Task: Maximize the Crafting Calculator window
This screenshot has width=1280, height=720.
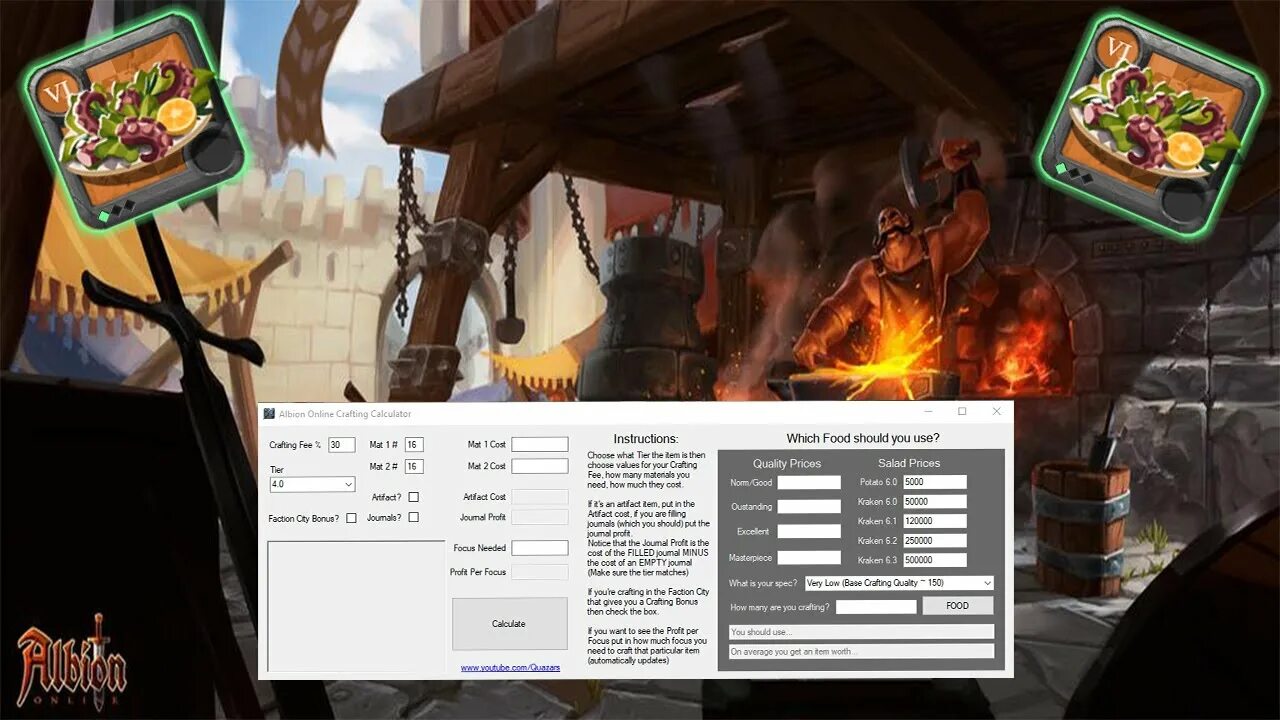Action: pos(962,412)
